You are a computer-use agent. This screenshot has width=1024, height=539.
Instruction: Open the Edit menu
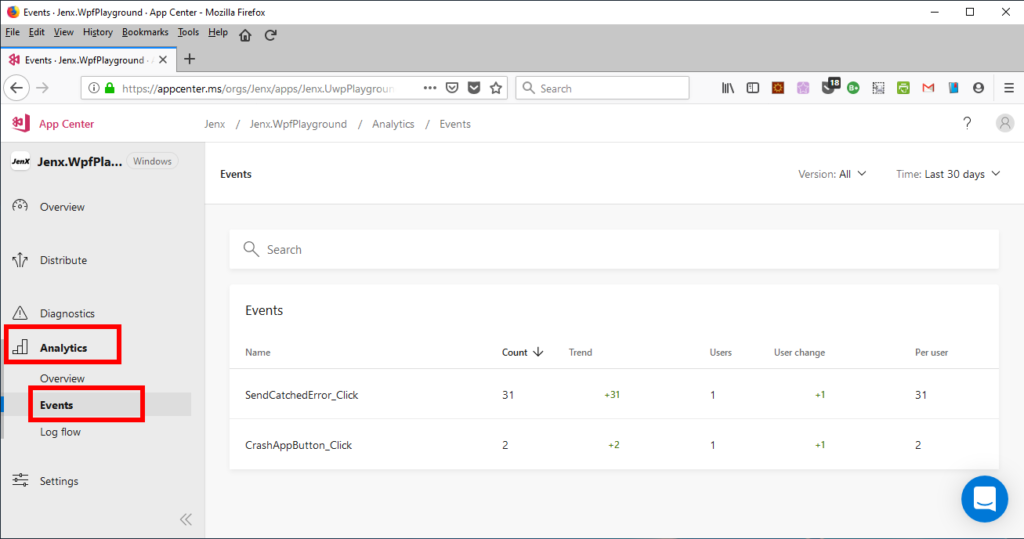tap(37, 32)
